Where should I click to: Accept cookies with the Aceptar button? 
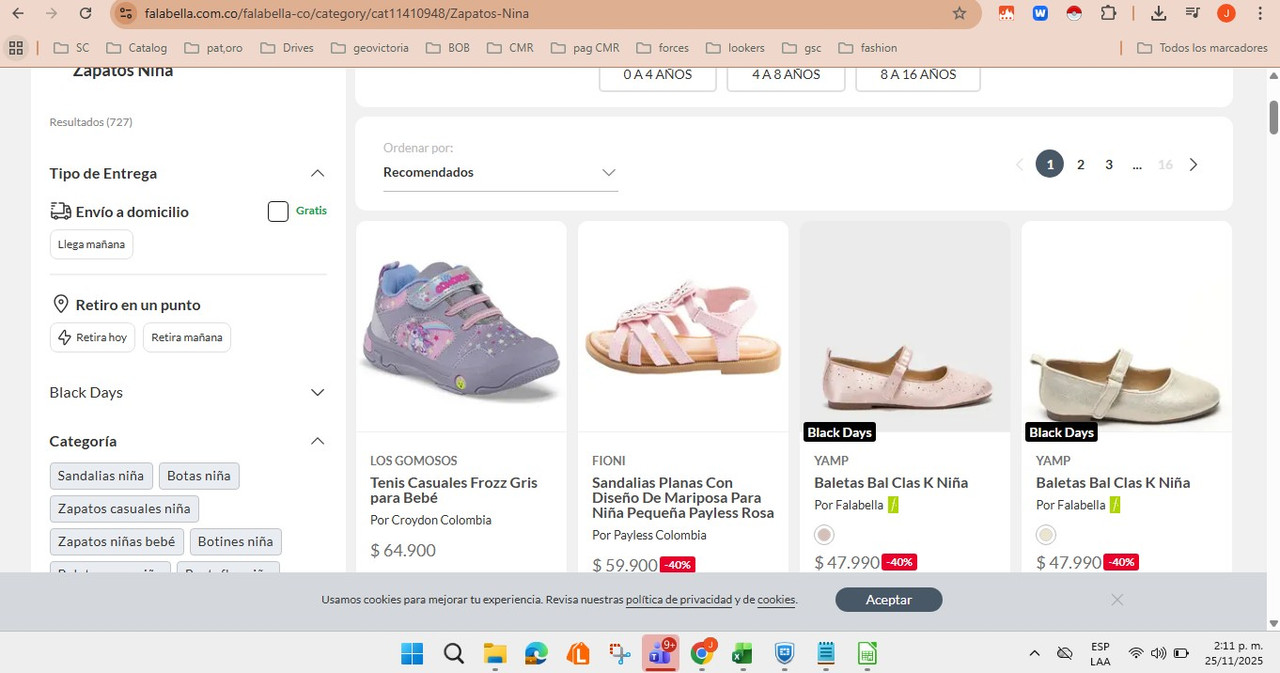click(x=889, y=600)
